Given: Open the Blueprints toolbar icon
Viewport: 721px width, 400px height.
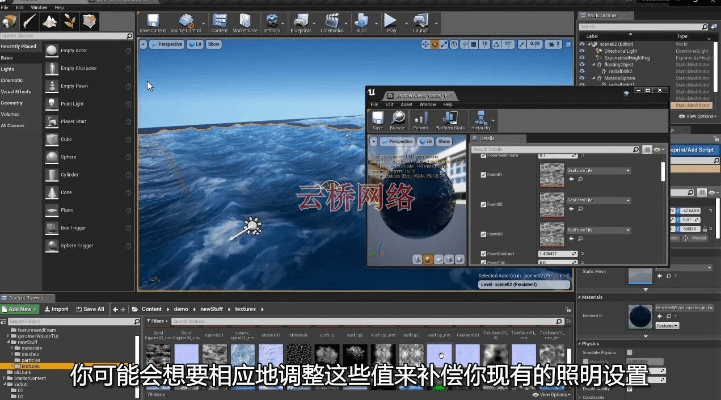Looking at the screenshot, I should [301, 22].
